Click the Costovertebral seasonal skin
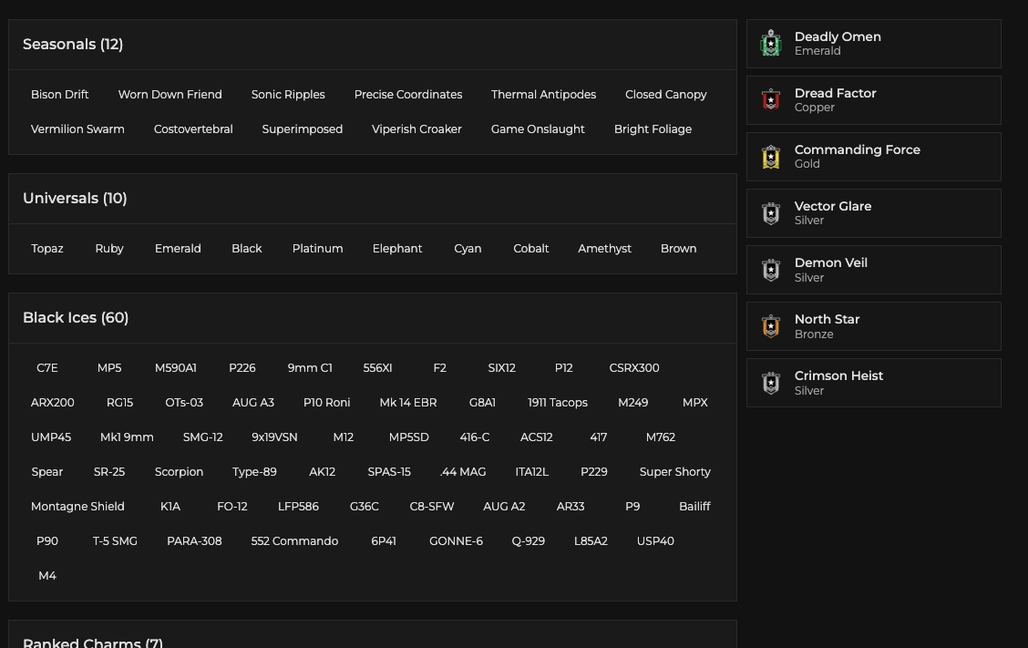The image size is (1028, 648). tap(193, 129)
